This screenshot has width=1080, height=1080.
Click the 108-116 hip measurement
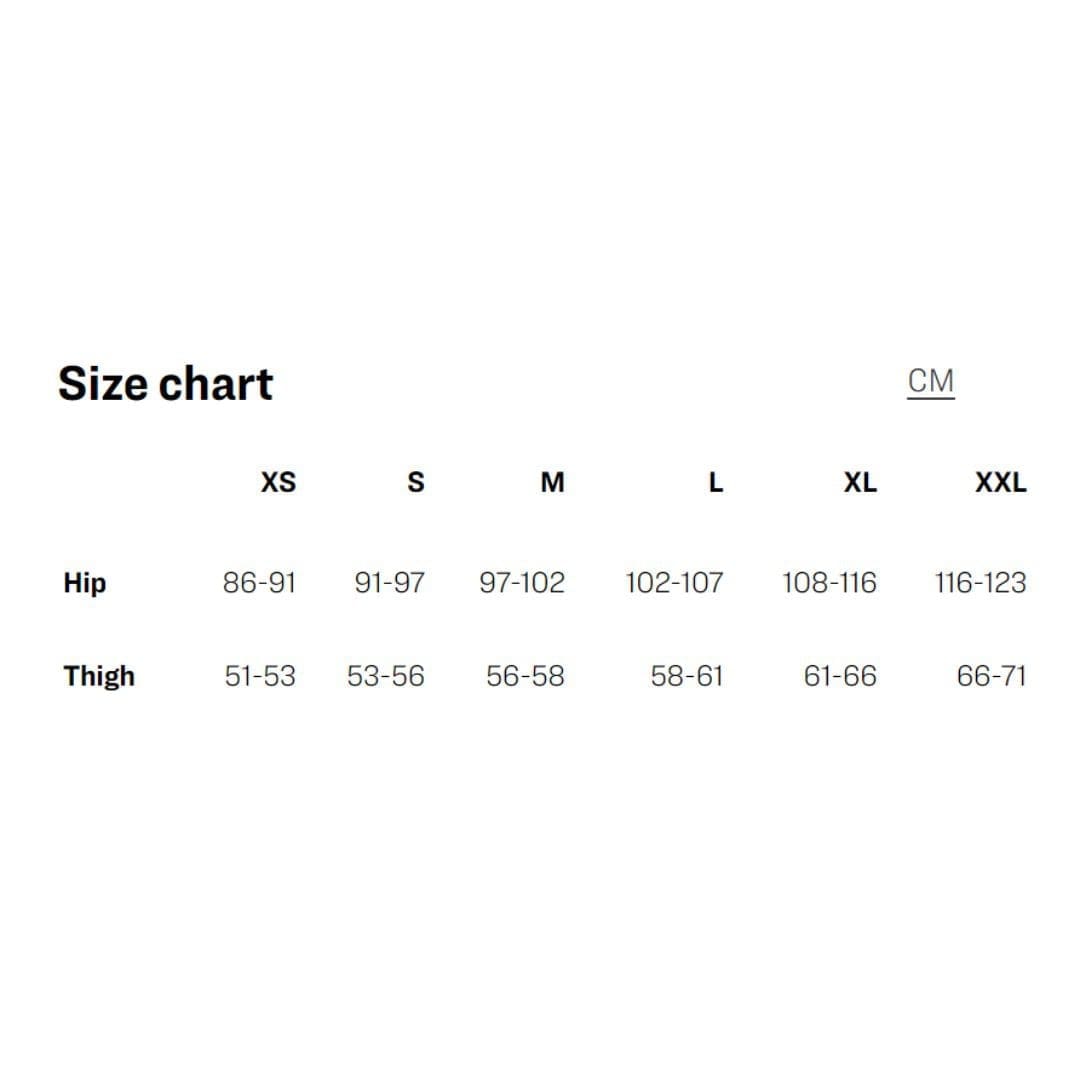pyautogui.click(x=828, y=583)
